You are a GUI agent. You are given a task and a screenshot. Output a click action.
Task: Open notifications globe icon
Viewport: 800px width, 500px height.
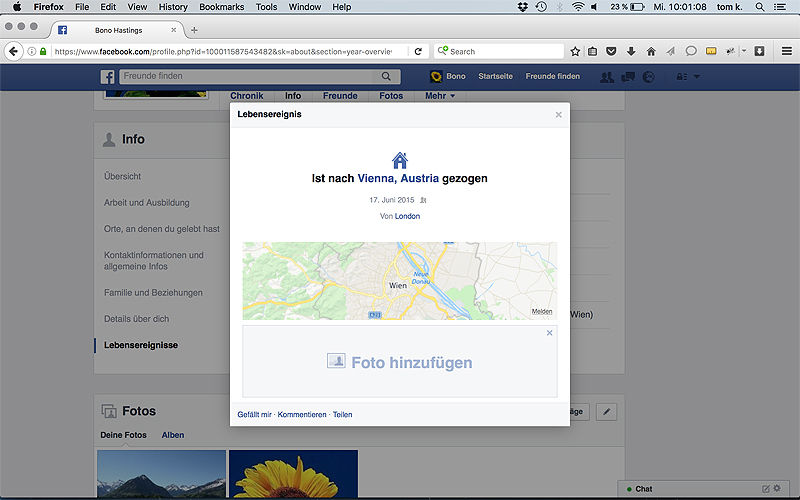click(648, 77)
